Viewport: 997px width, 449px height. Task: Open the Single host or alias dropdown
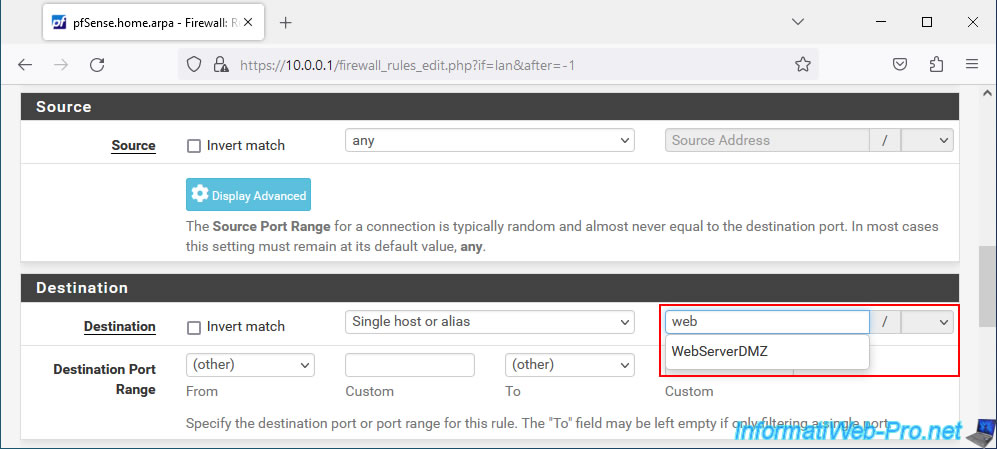pos(490,322)
